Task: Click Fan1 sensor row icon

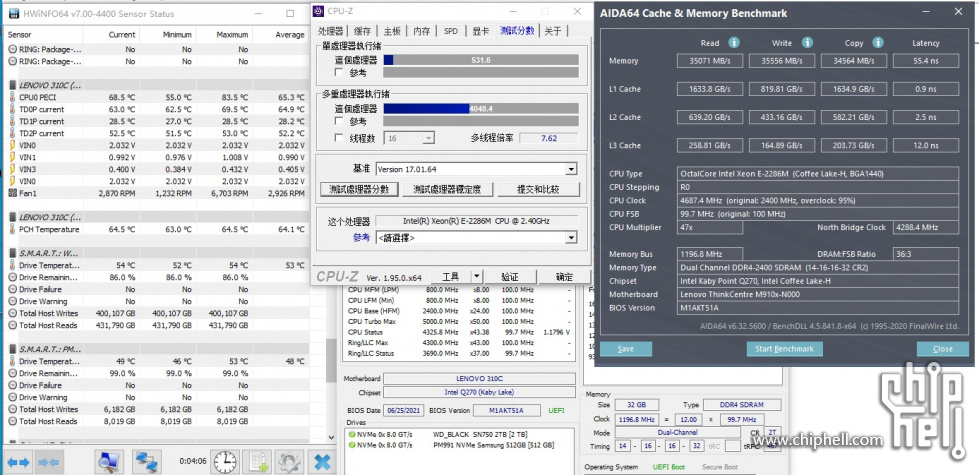Action: pos(12,193)
